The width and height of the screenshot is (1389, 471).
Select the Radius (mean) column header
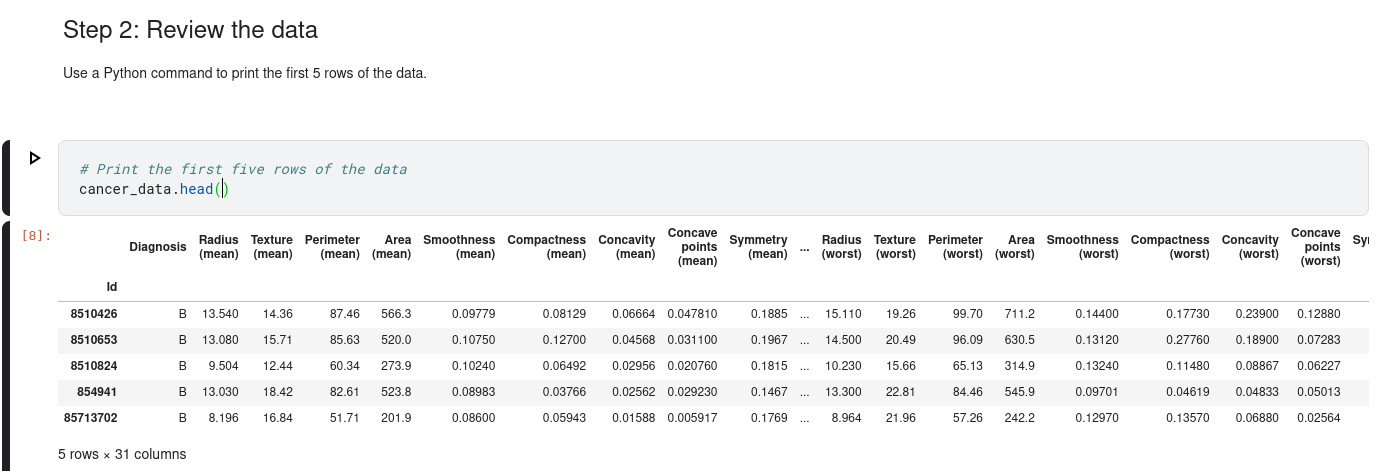coord(218,247)
